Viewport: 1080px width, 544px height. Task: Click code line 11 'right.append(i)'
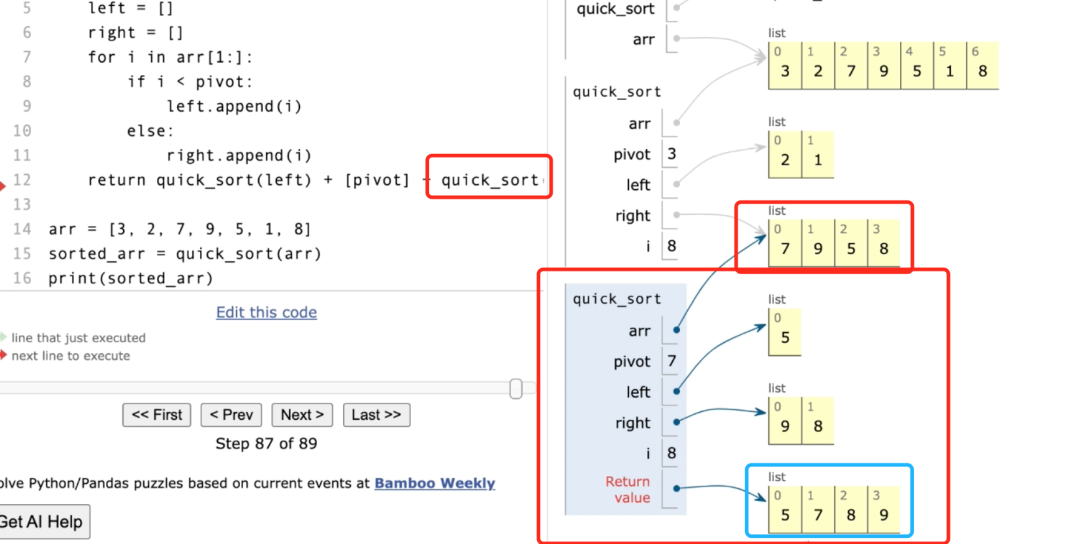click(x=239, y=156)
